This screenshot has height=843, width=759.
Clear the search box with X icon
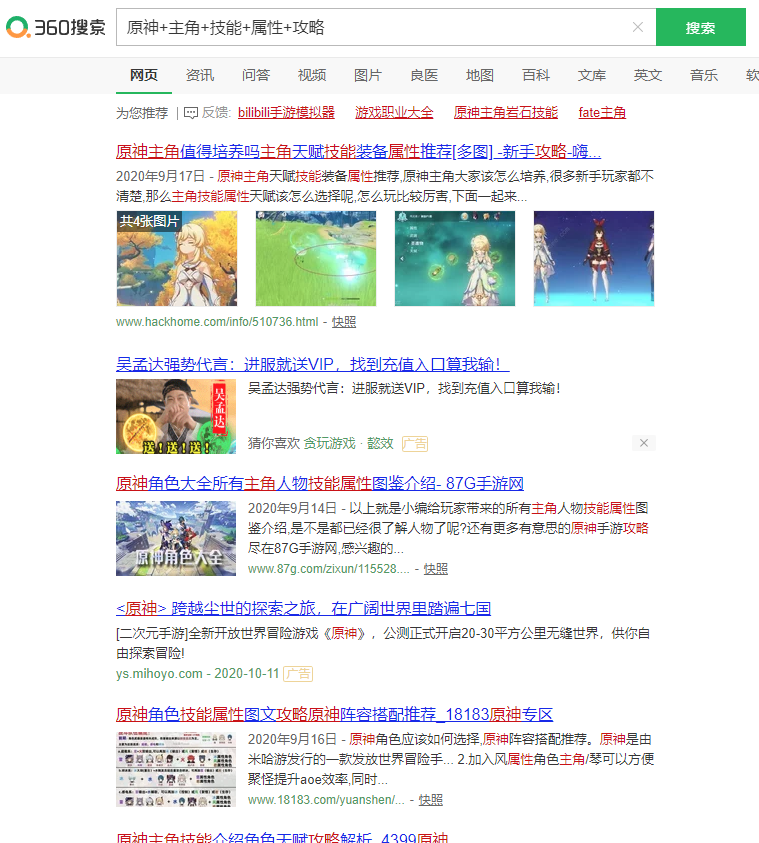point(638,27)
